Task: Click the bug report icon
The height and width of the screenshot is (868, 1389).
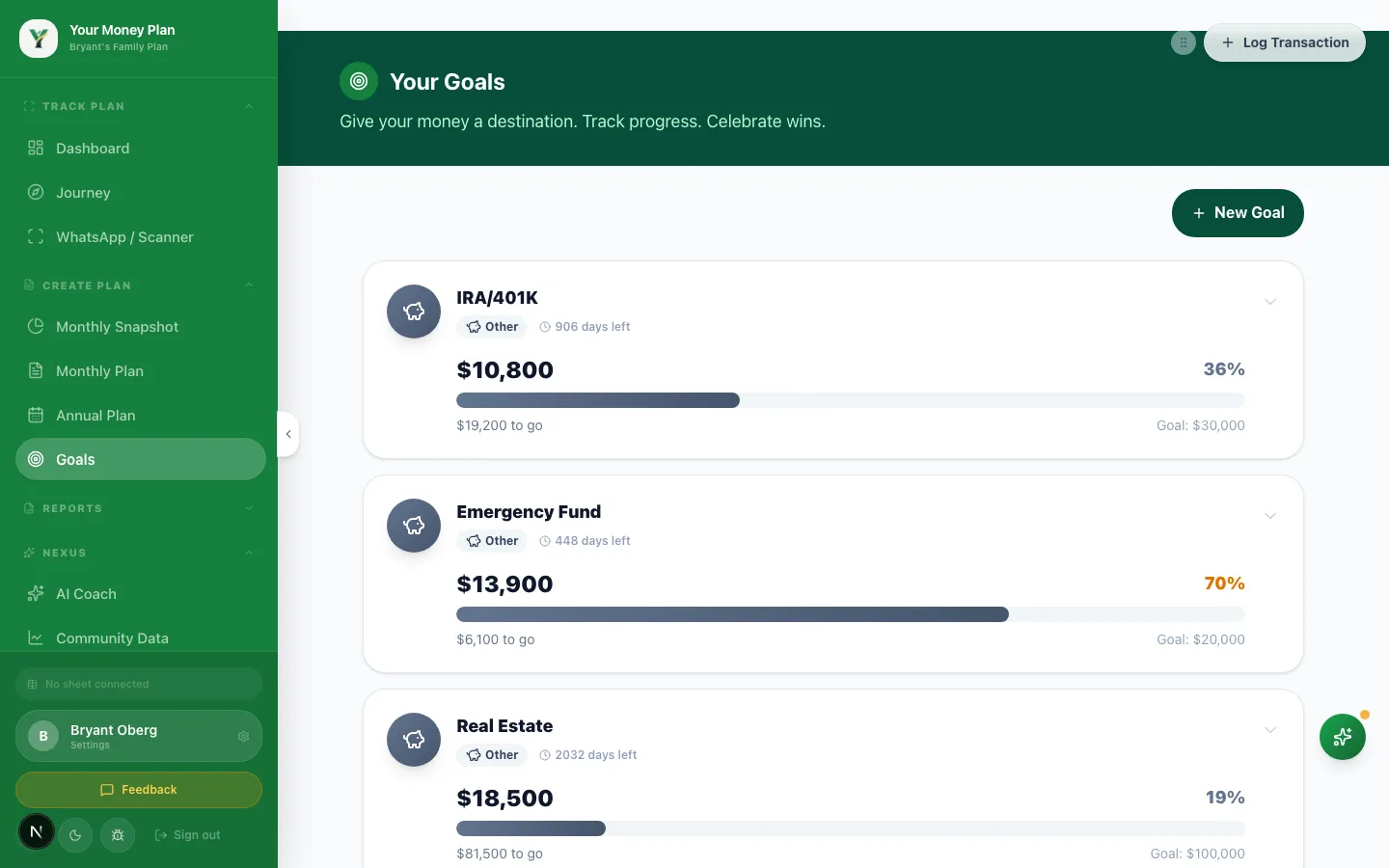Action: tap(118, 835)
